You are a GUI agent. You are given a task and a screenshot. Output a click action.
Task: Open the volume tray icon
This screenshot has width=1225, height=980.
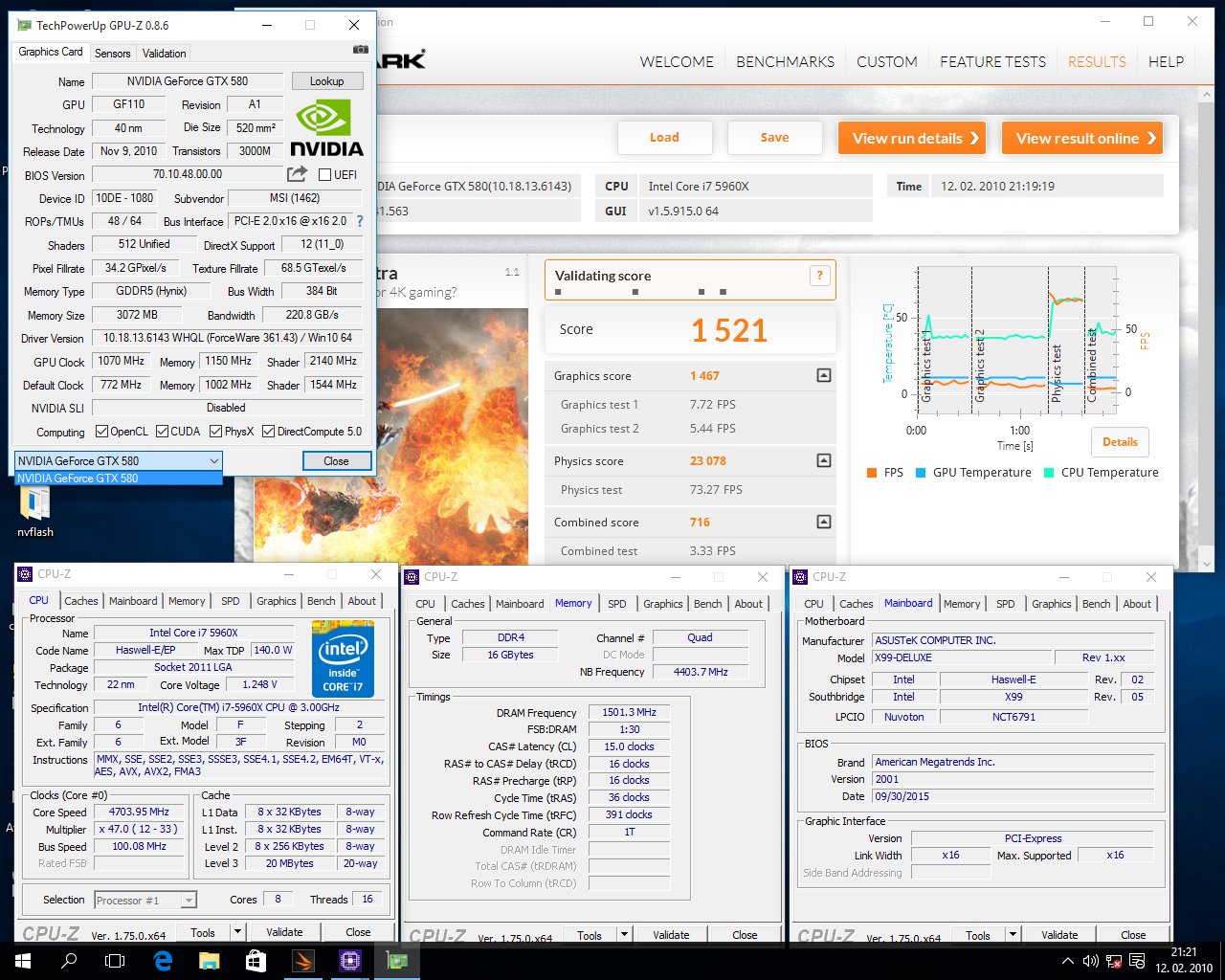[1090, 961]
